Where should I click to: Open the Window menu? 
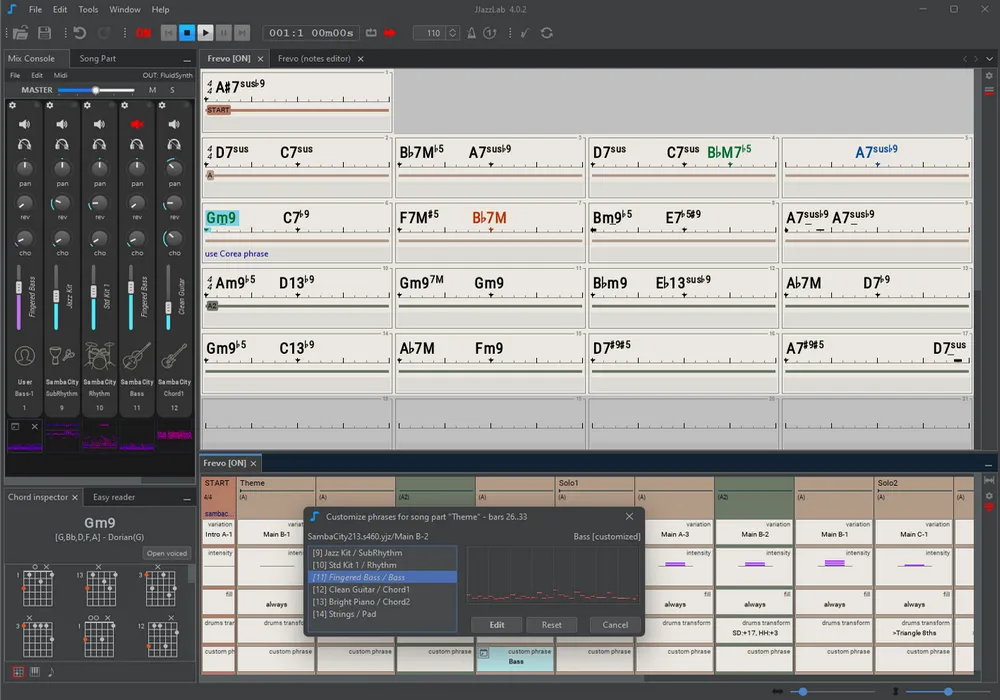point(125,10)
